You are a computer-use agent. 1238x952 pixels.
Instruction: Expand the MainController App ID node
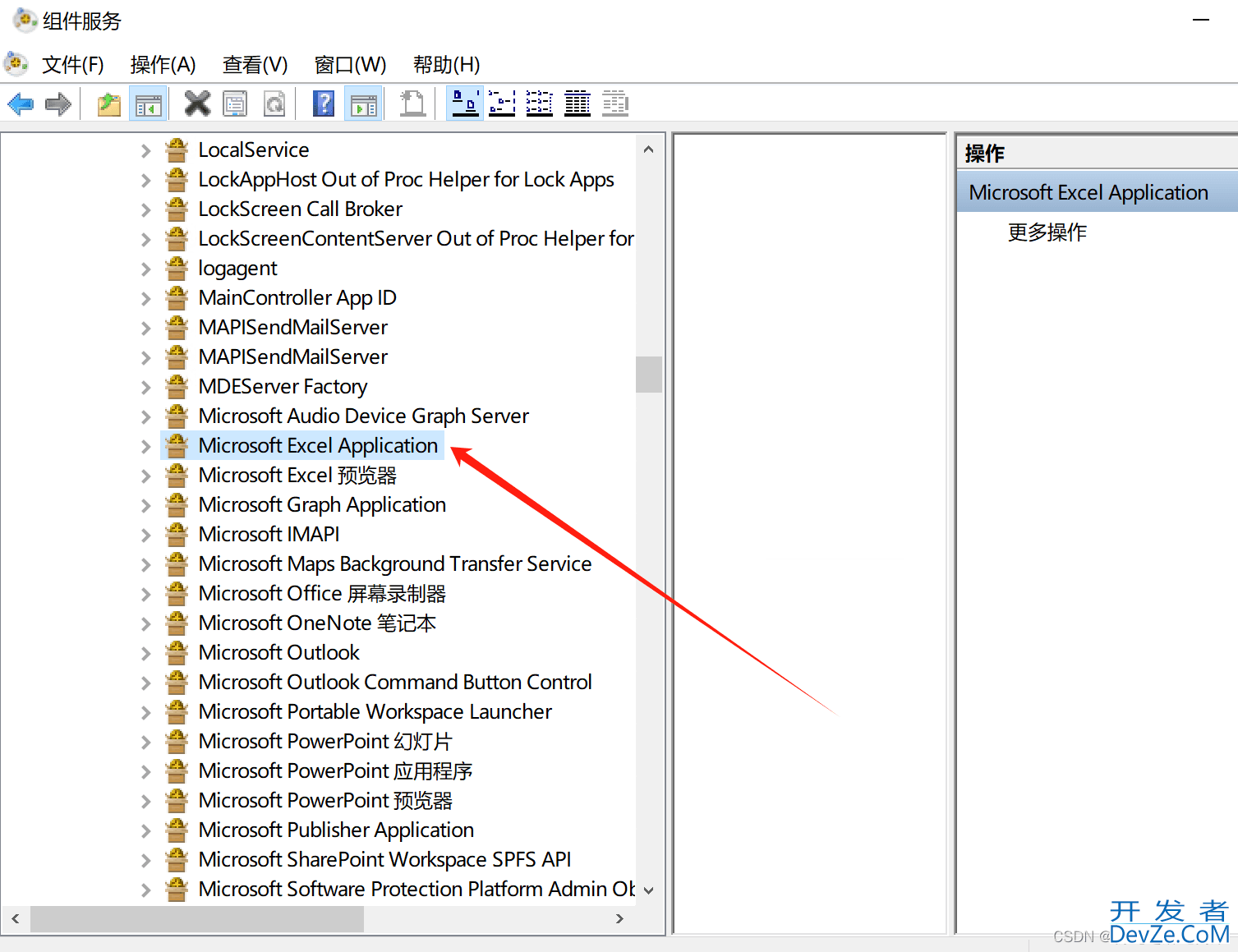(145, 298)
